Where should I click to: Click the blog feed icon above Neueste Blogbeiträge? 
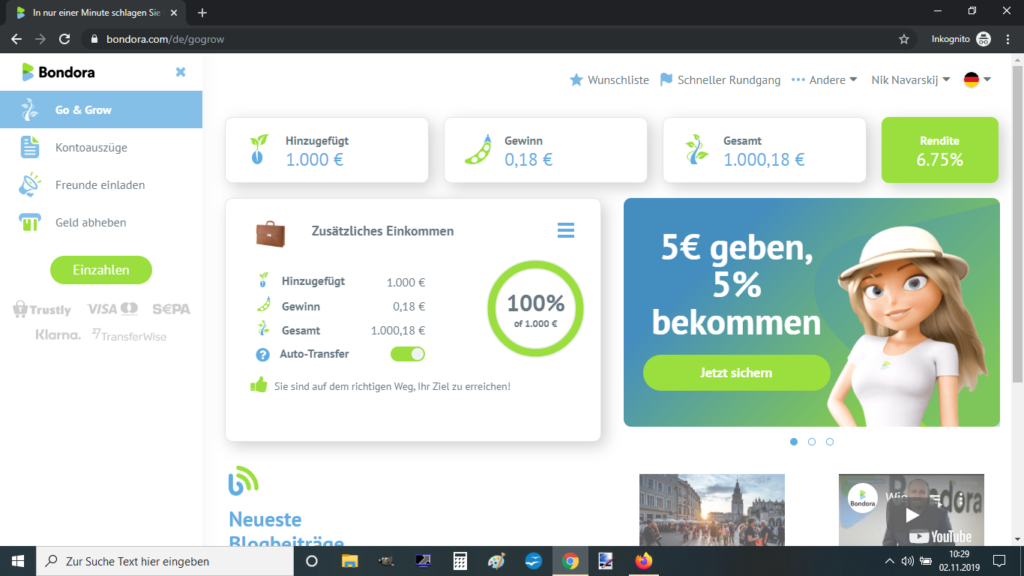click(x=243, y=481)
